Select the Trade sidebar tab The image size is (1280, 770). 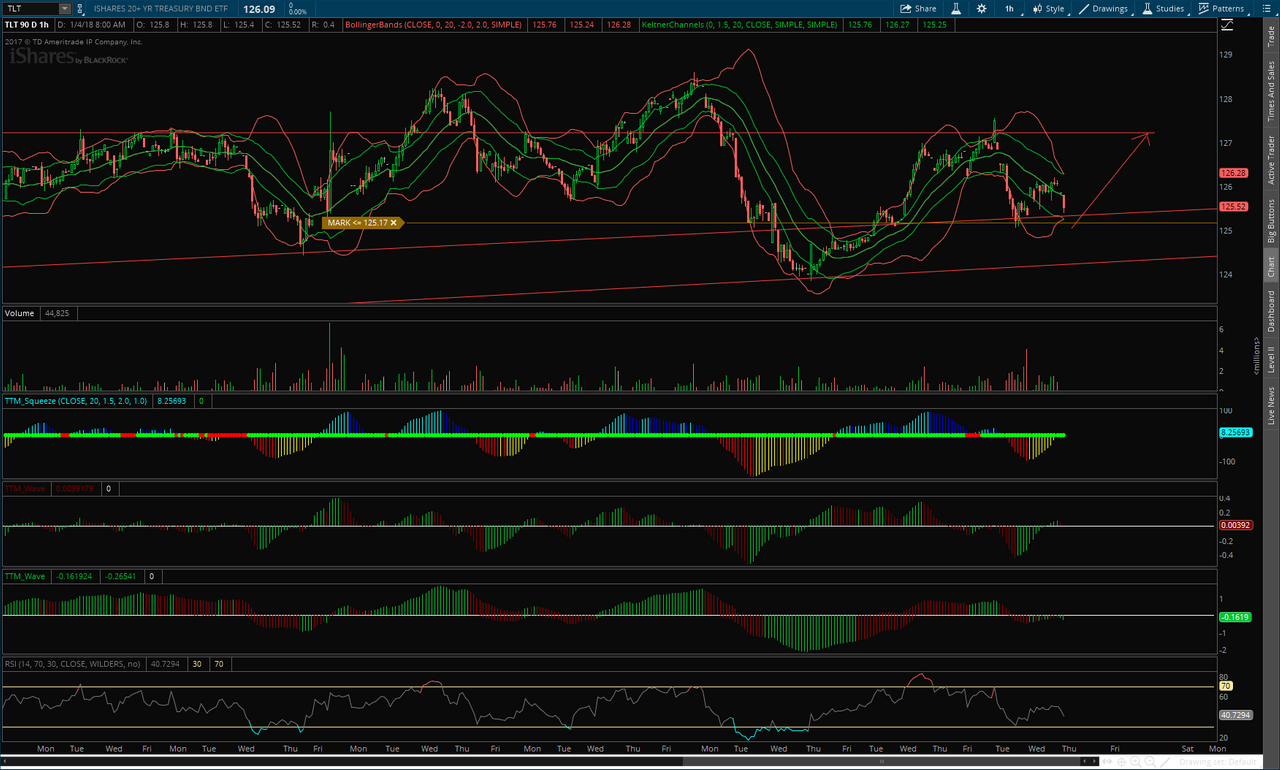1271,38
